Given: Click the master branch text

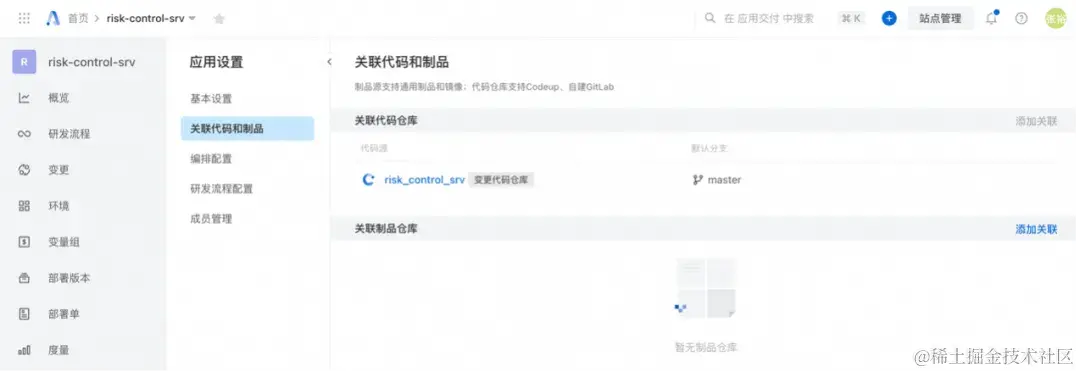Looking at the screenshot, I should [x=725, y=180].
